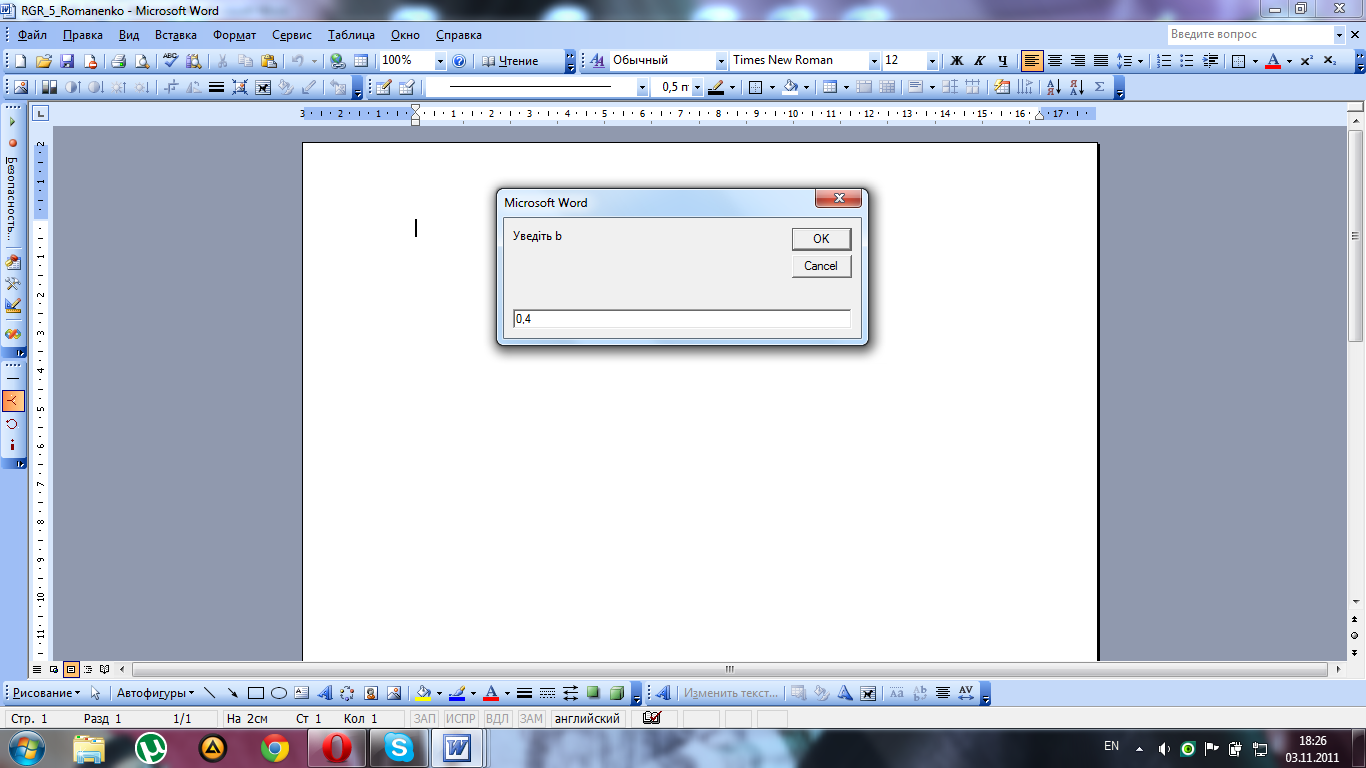Toggle italic formatting (К)
Viewport: 1366px width, 768px height.
[x=979, y=61]
